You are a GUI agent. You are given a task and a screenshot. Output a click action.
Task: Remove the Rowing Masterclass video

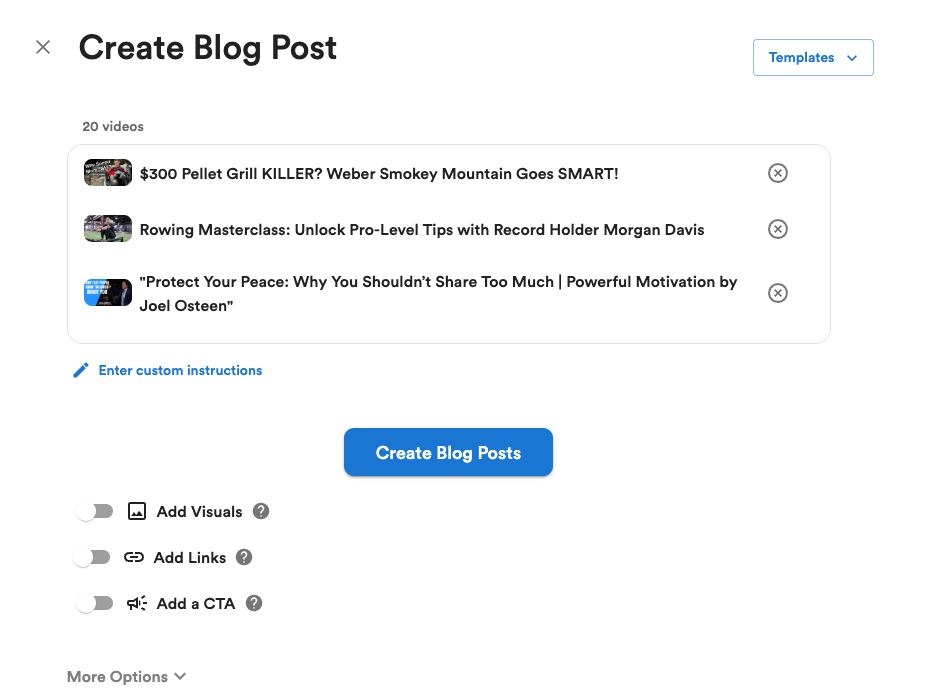pos(777,229)
